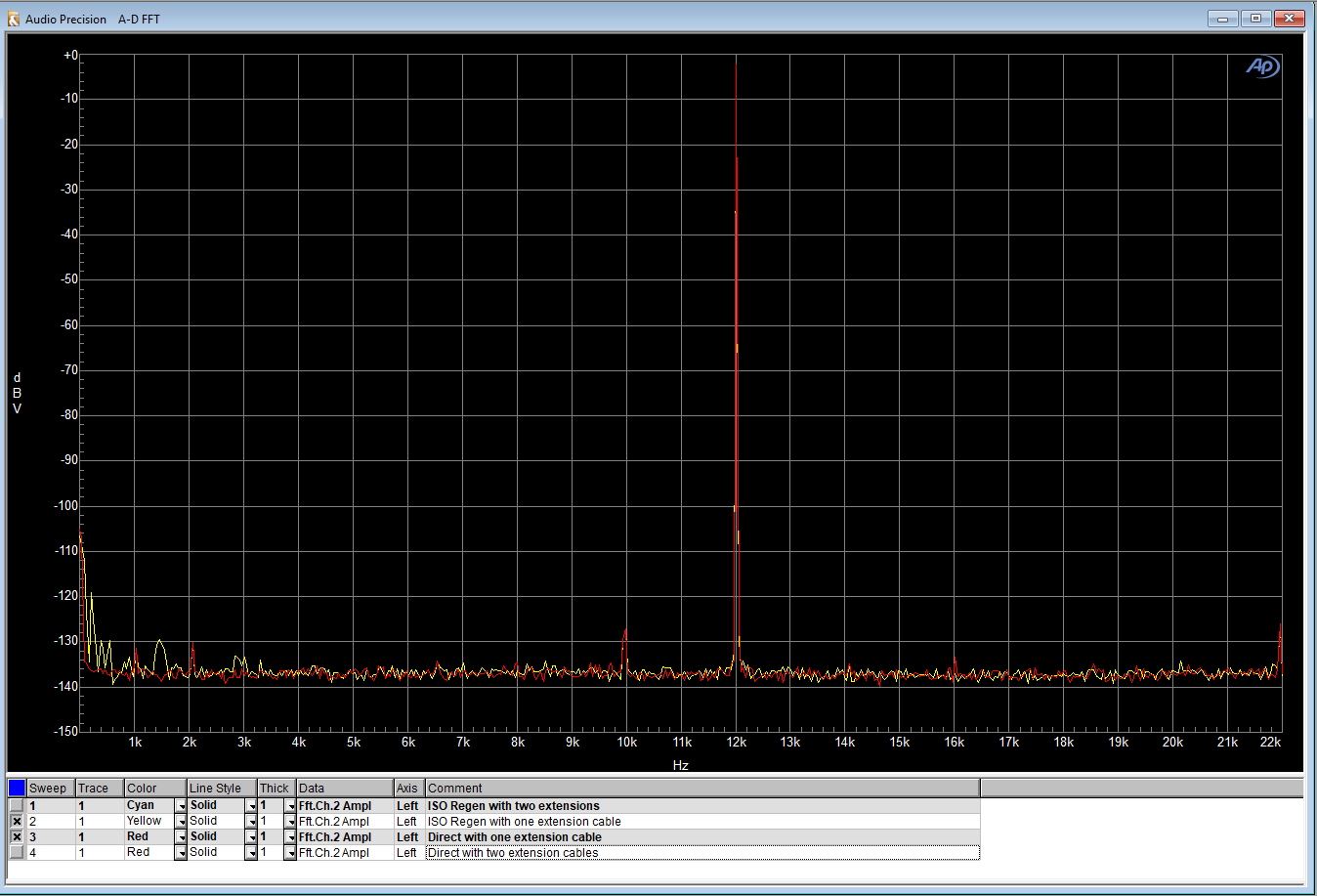Open color dropdown for Cyan row

pyautogui.click(x=181, y=806)
